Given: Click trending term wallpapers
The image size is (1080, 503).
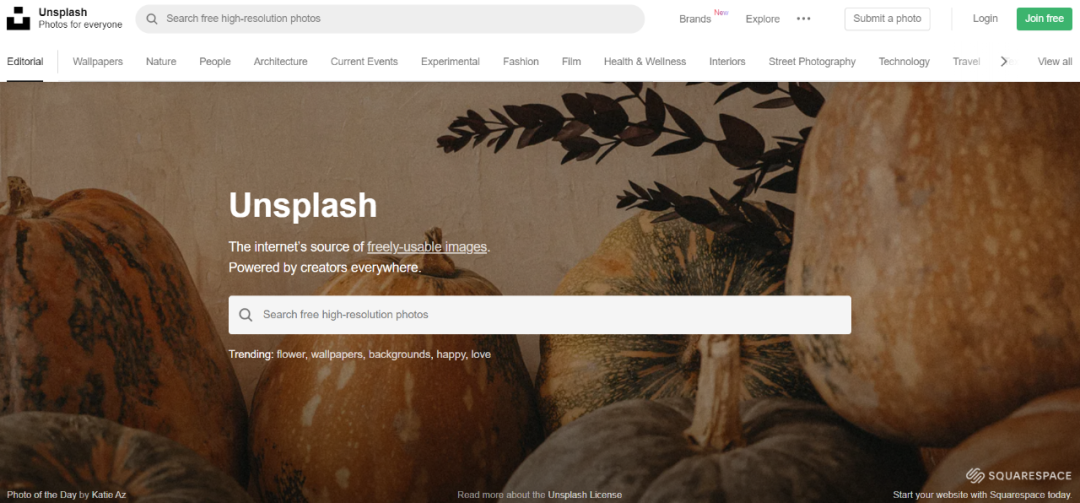Looking at the screenshot, I should (337, 355).
